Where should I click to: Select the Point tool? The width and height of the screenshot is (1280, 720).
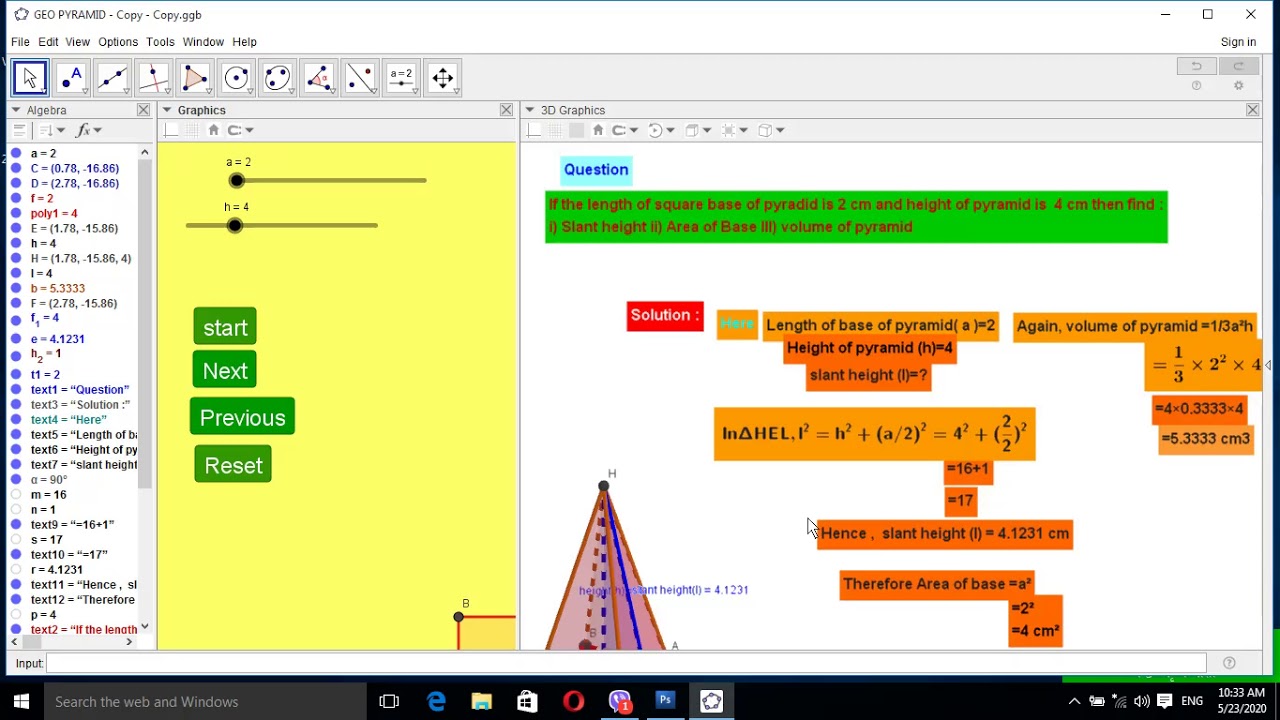pyautogui.click(x=72, y=78)
